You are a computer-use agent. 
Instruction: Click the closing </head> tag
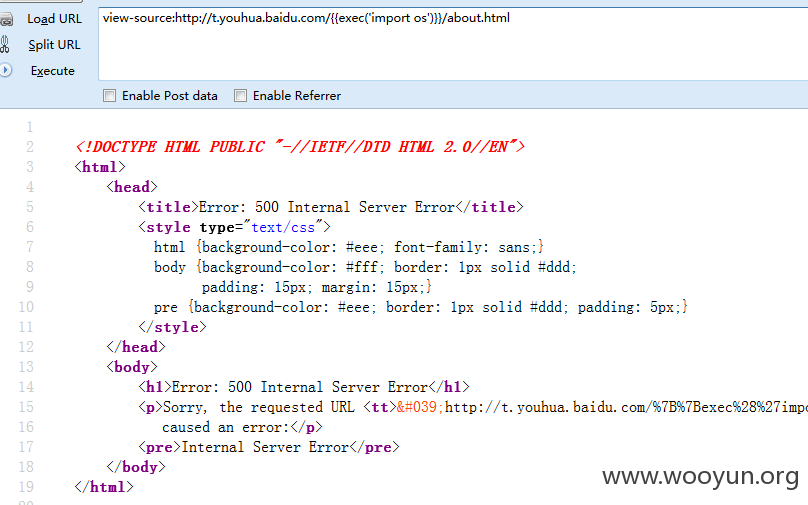(136, 347)
